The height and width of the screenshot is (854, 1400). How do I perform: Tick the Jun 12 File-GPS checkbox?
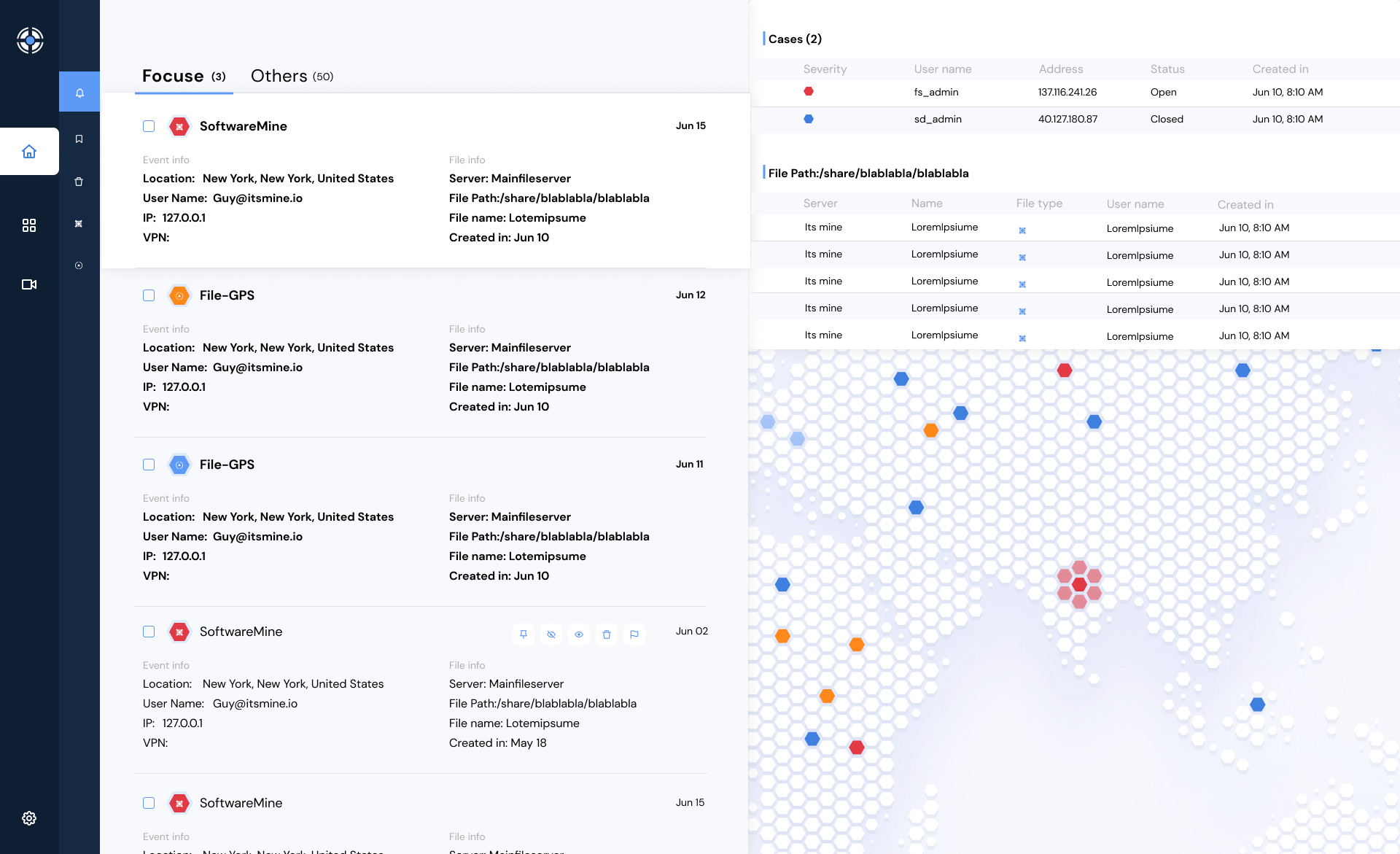click(x=149, y=295)
